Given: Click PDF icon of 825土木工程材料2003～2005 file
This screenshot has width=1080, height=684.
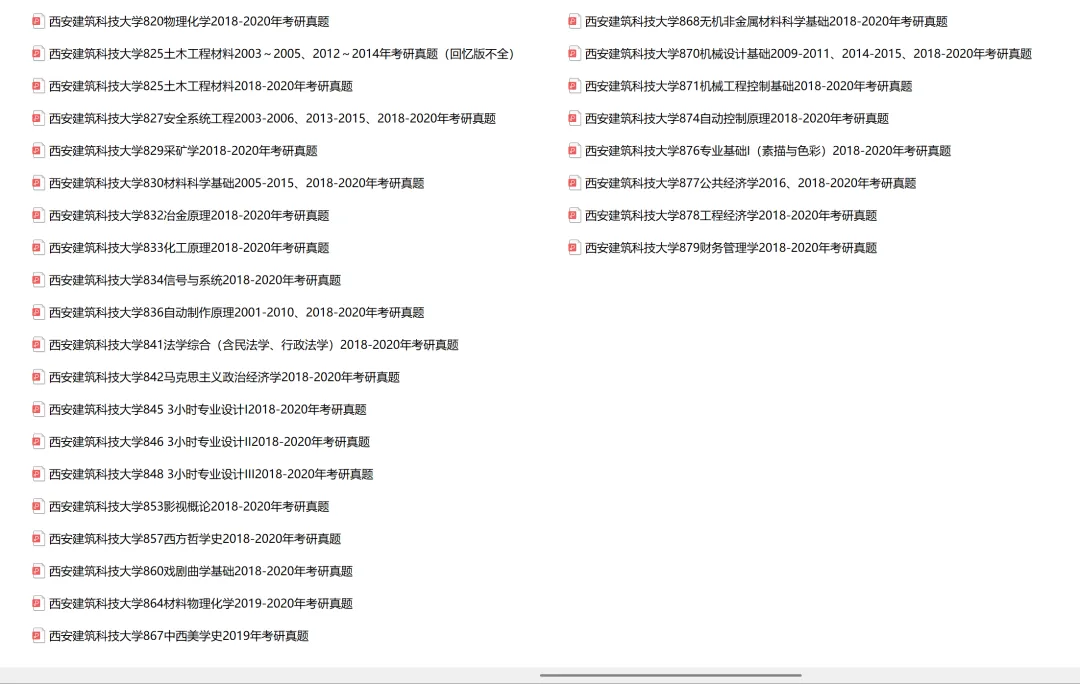Looking at the screenshot, I should pyautogui.click(x=37, y=54).
